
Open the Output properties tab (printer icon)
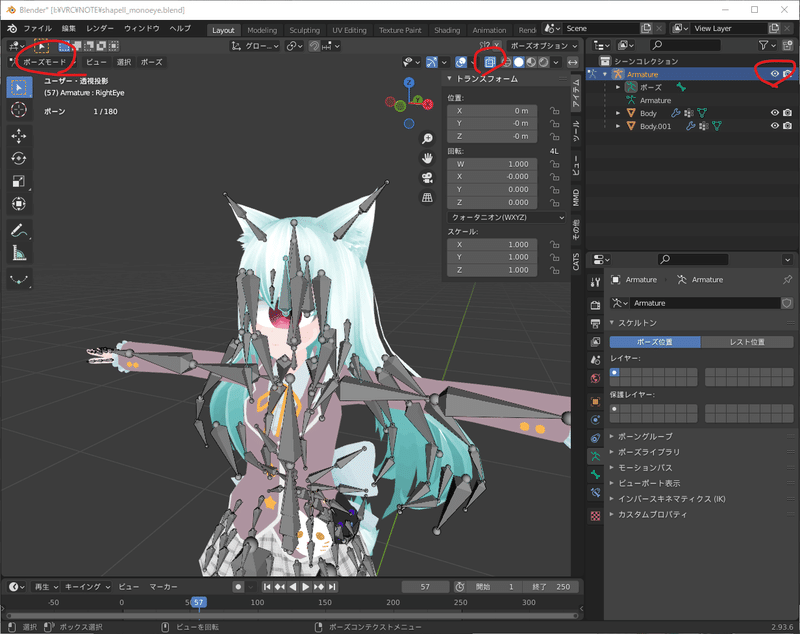pyautogui.click(x=595, y=323)
